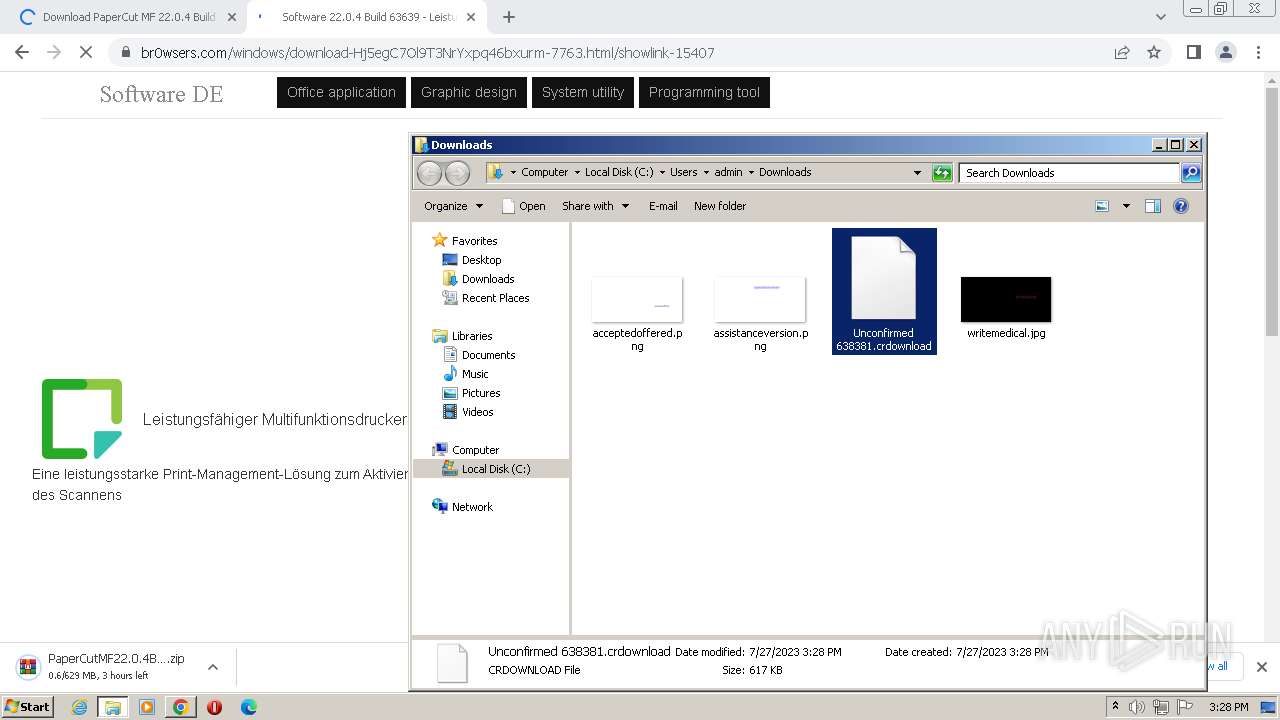Click the Open toolbar button in Explorer
Image resolution: width=1280 pixels, height=720 pixels.
pyautogui.click(x=523, y=206)
